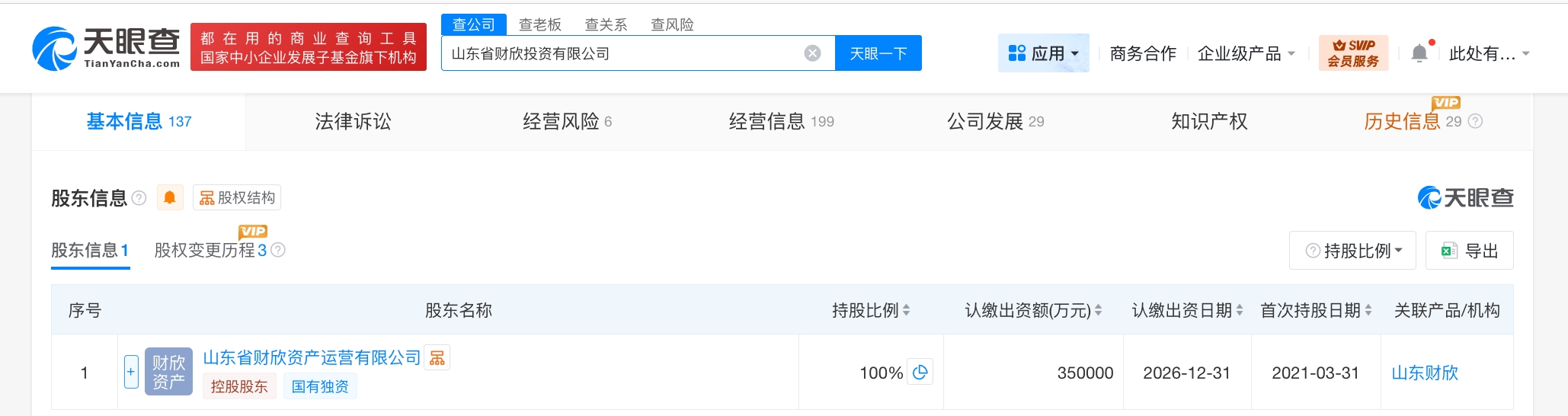
Task: Open the 山东财欣 related institution link
Action: click(1424, 373)
